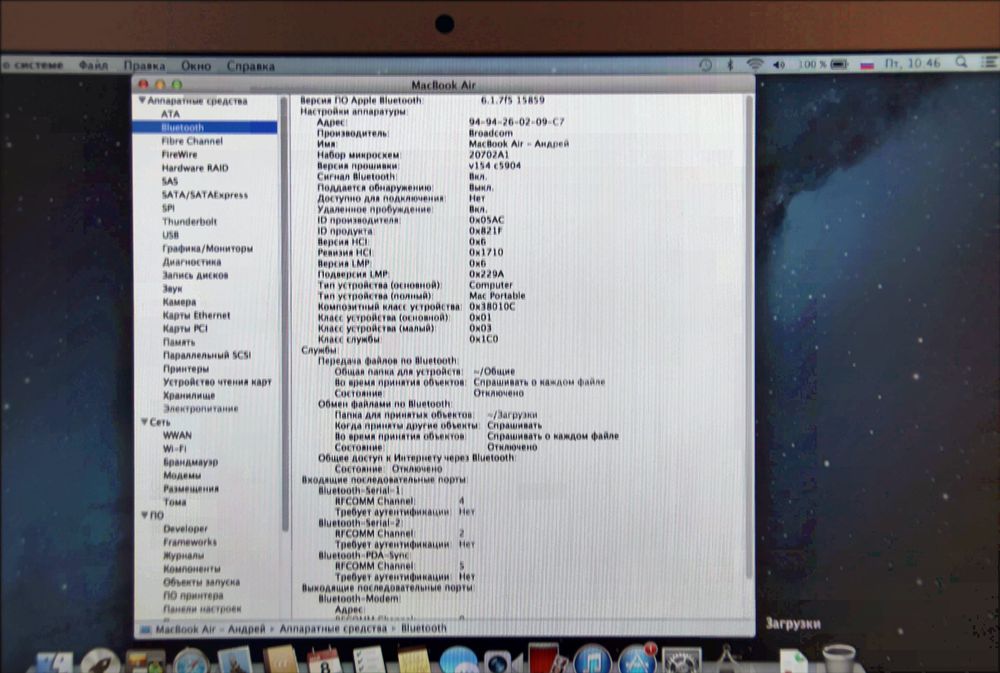Screen dimensions: 1000x673
Task: Select SATA/SATAExpress in the sidebar
Action: tap(205, 195)
